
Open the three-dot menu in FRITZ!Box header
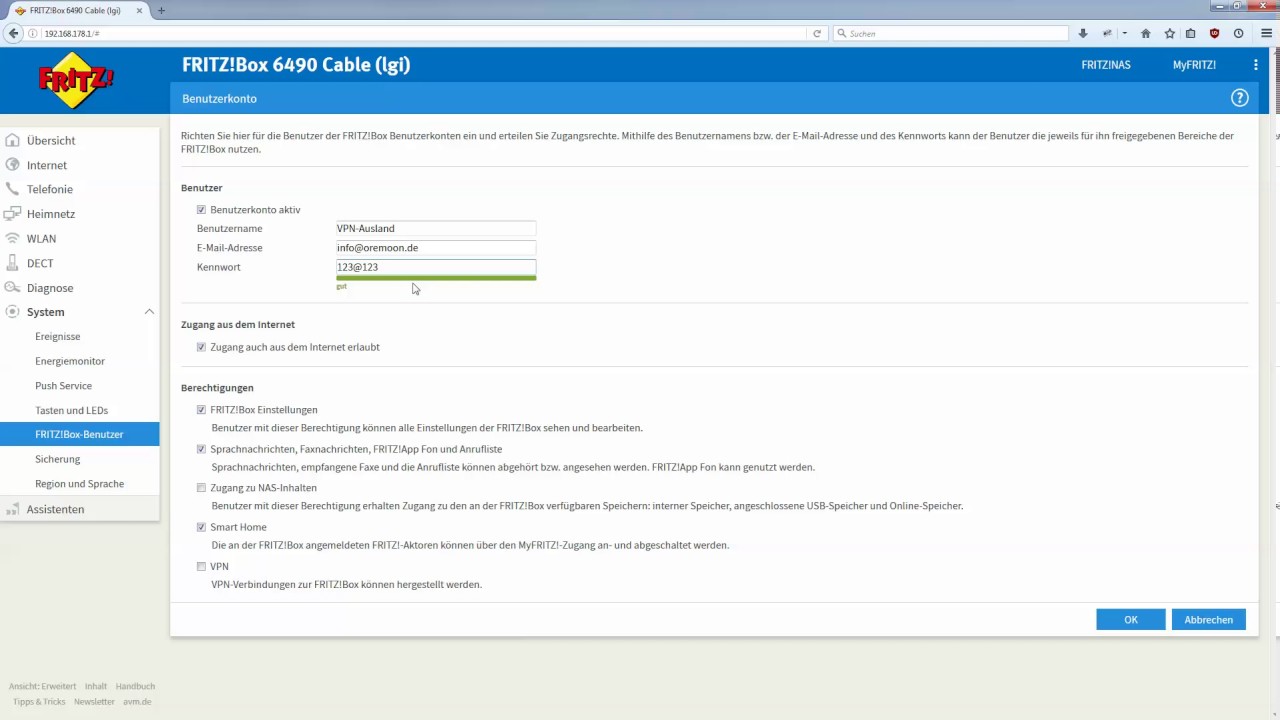(x=1256, y=65)
